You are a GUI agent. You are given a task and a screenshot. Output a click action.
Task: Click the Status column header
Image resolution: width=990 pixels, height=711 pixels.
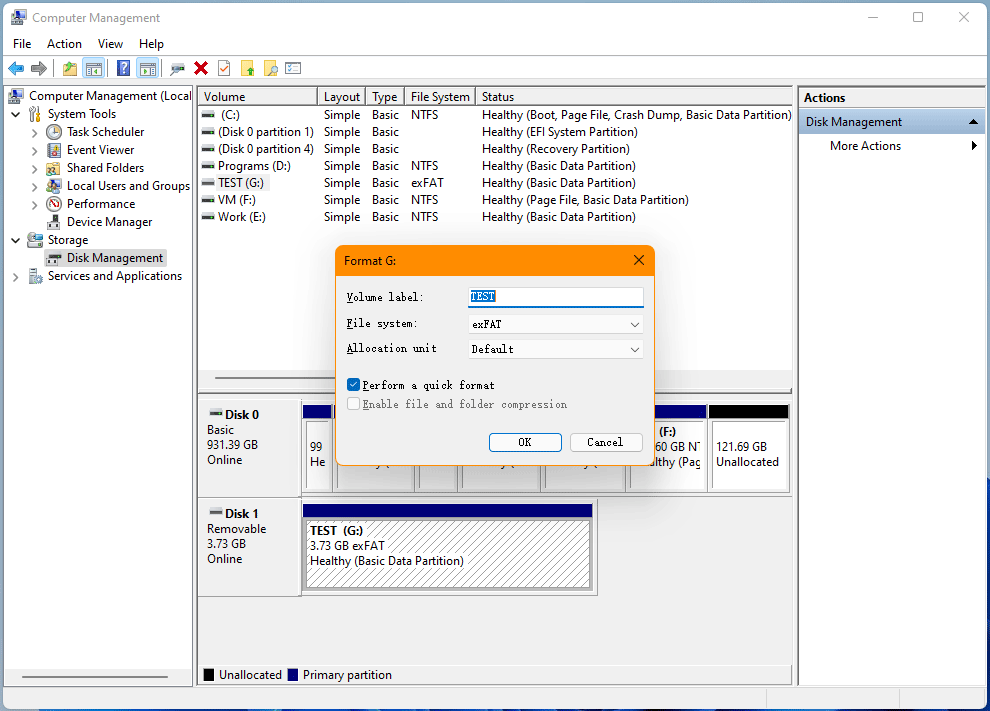coord(634,97)
